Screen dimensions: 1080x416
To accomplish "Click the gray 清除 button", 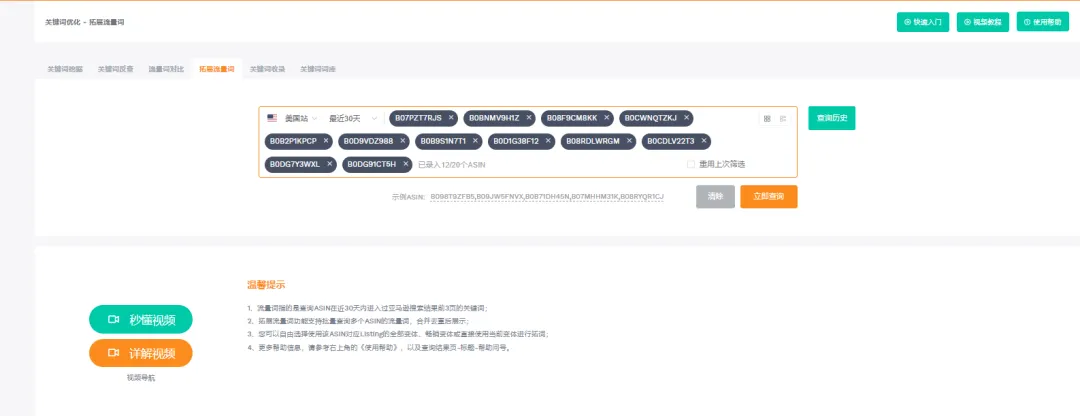I will click(x=715, y=196).
